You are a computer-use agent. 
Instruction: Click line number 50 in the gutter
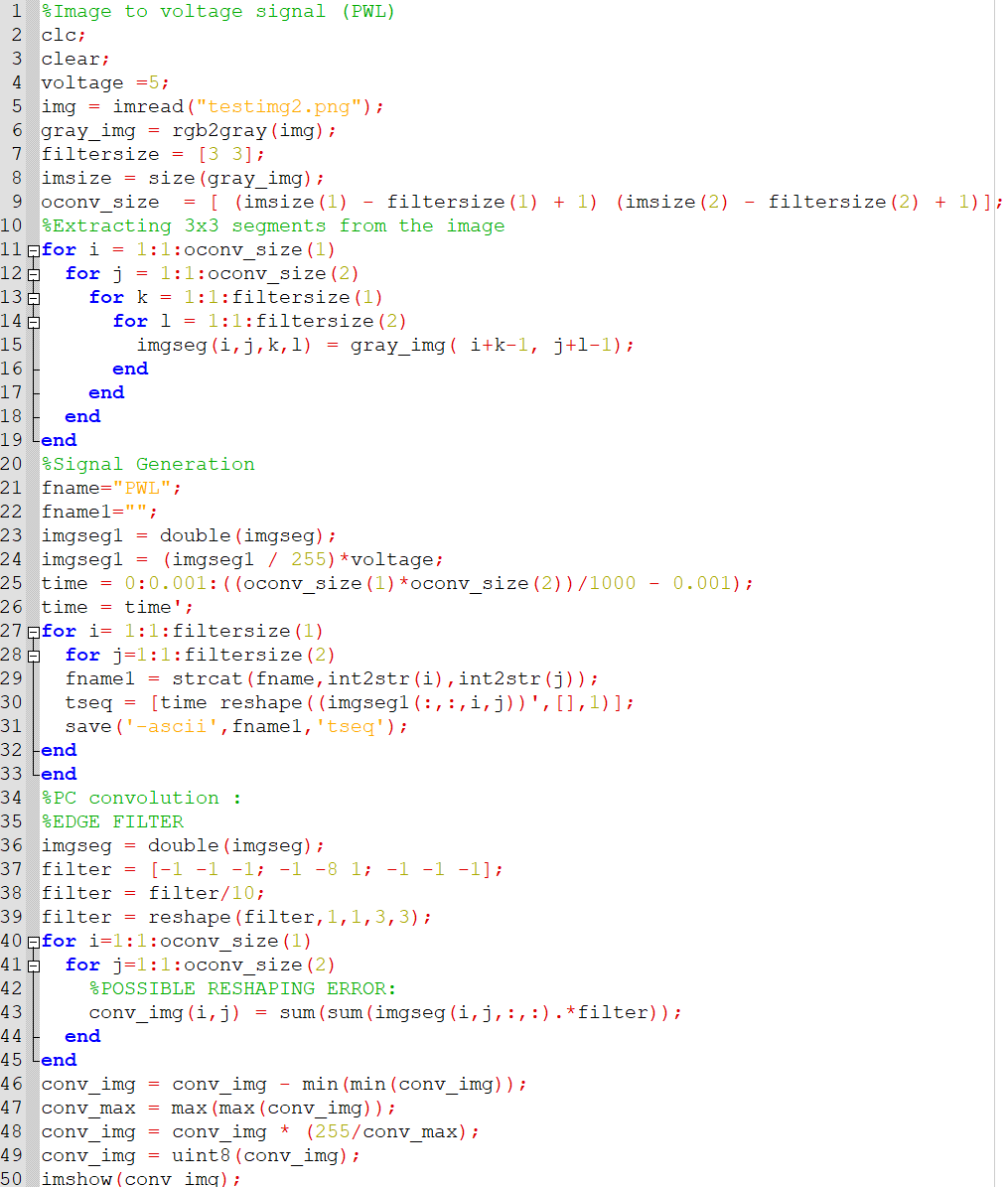point(11,1178)
